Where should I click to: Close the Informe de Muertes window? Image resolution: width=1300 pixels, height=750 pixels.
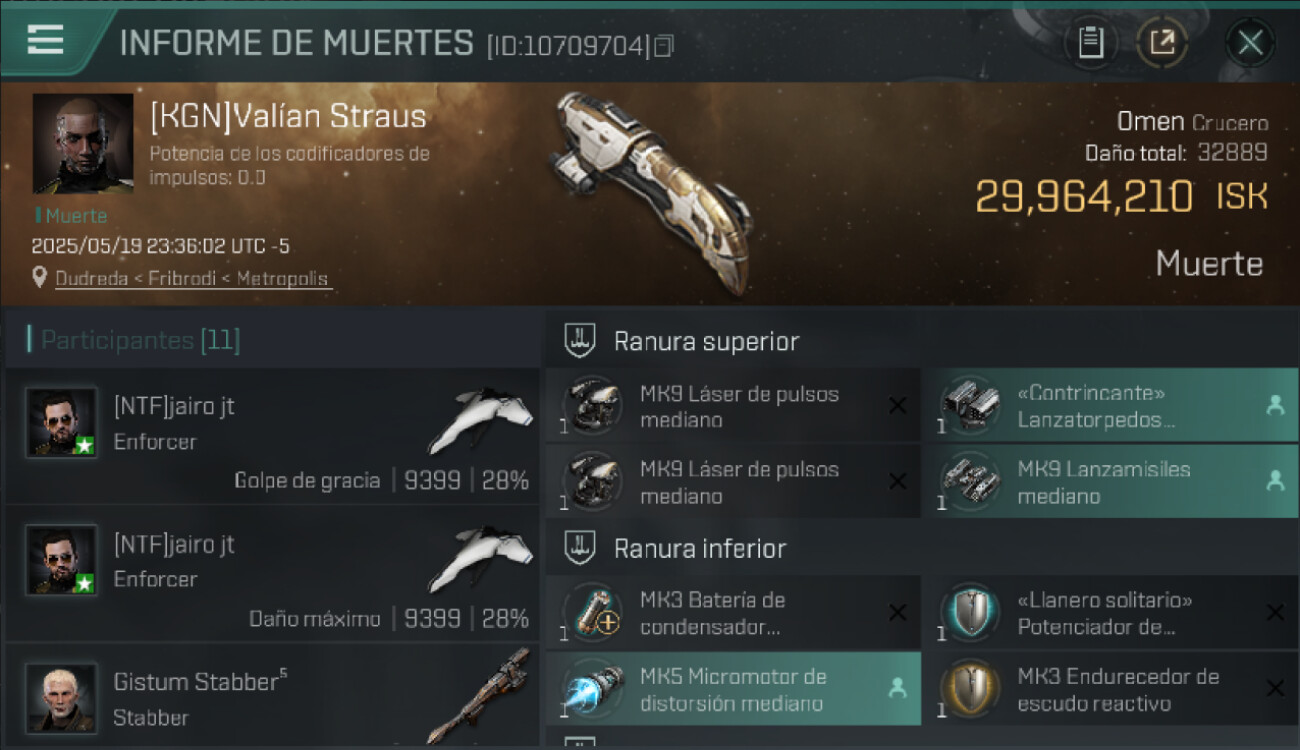click(x=1250, y=43)
